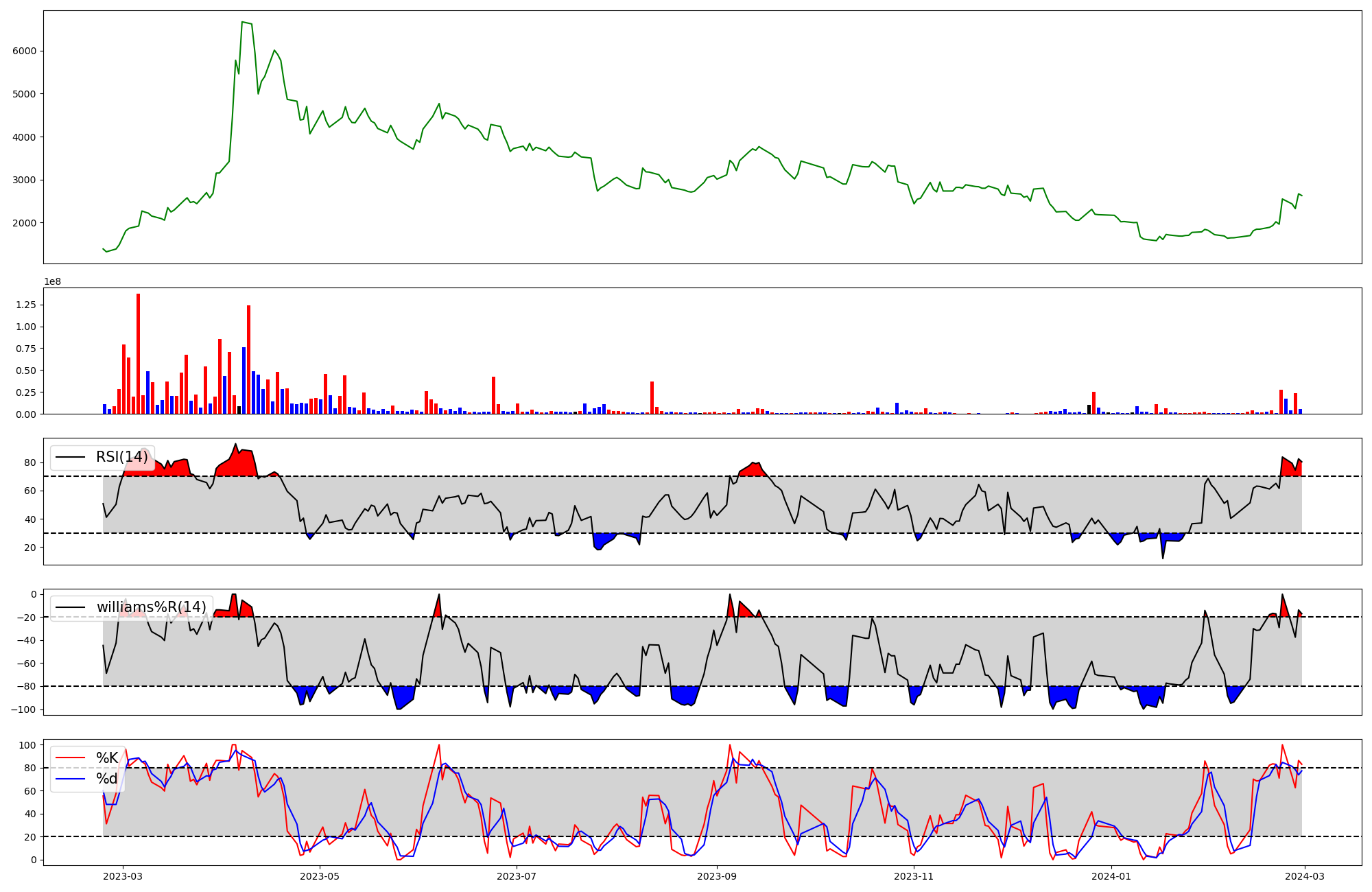Click the 2023-11 x-axis date label
The image size is (1372, 892).
(914, 876)
